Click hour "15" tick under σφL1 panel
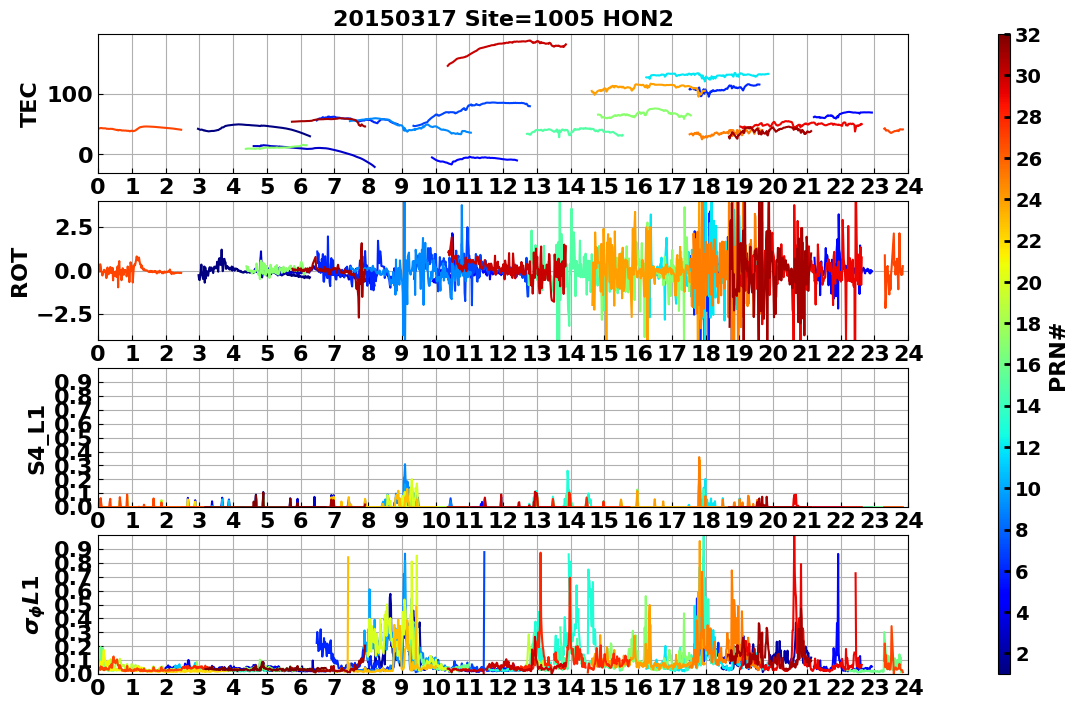The image size is (1077, 709). (604, 687)
